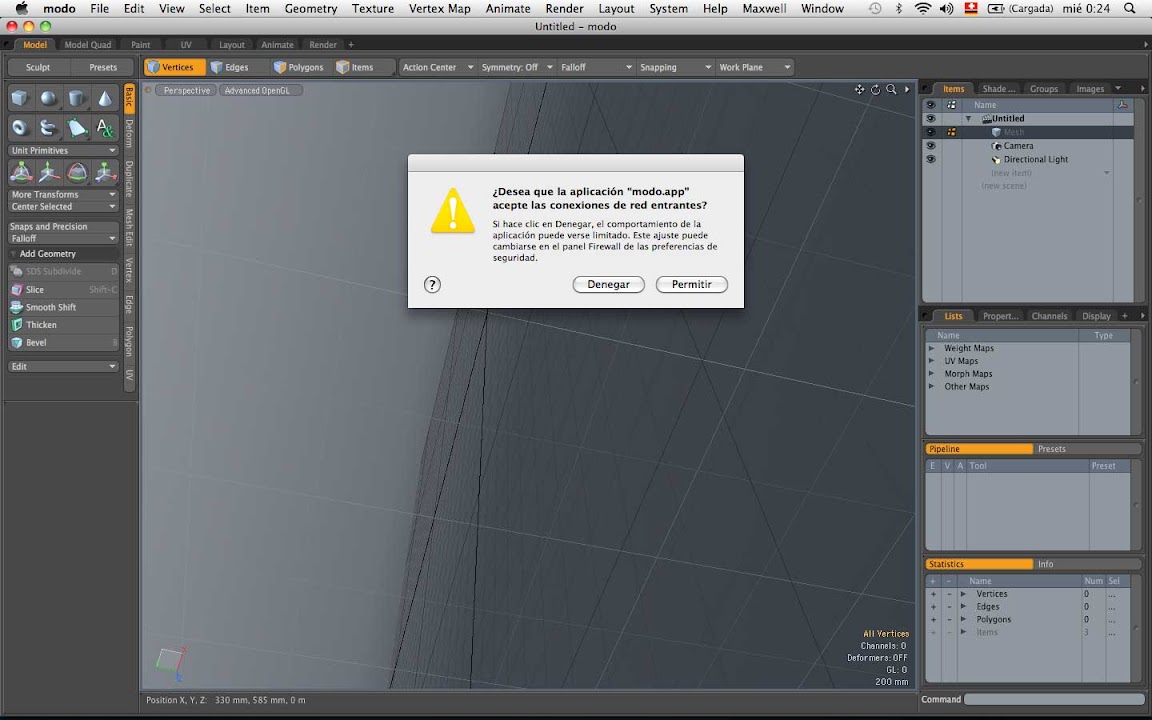Select the Torus primitive tool
Screen dimensions: 1152x720
[x=21, y=128]
